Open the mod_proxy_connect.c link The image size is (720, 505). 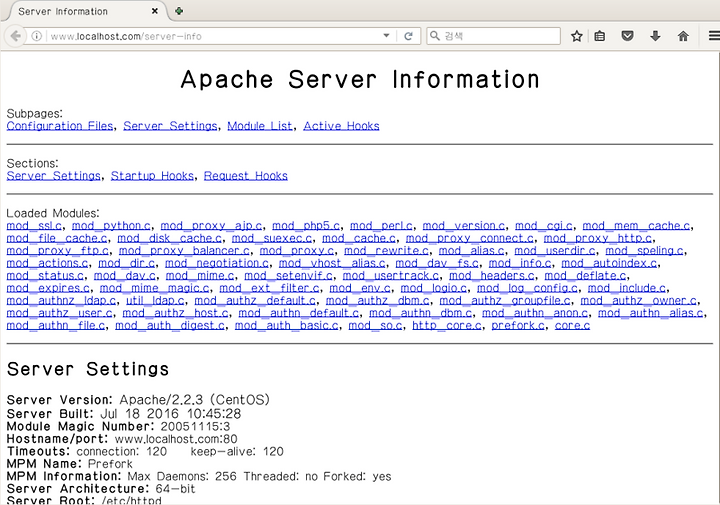470,238
